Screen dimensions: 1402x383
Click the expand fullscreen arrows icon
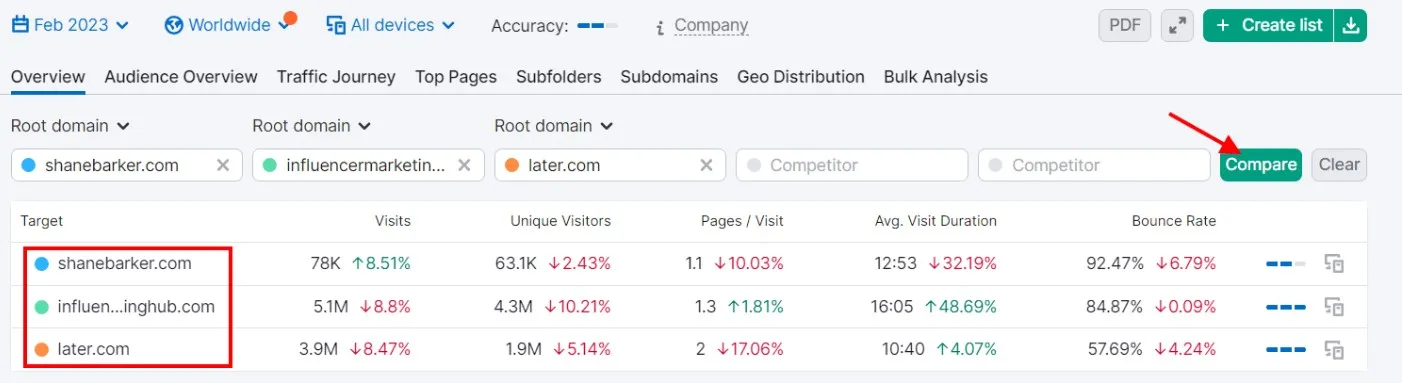click(1177, 26)
